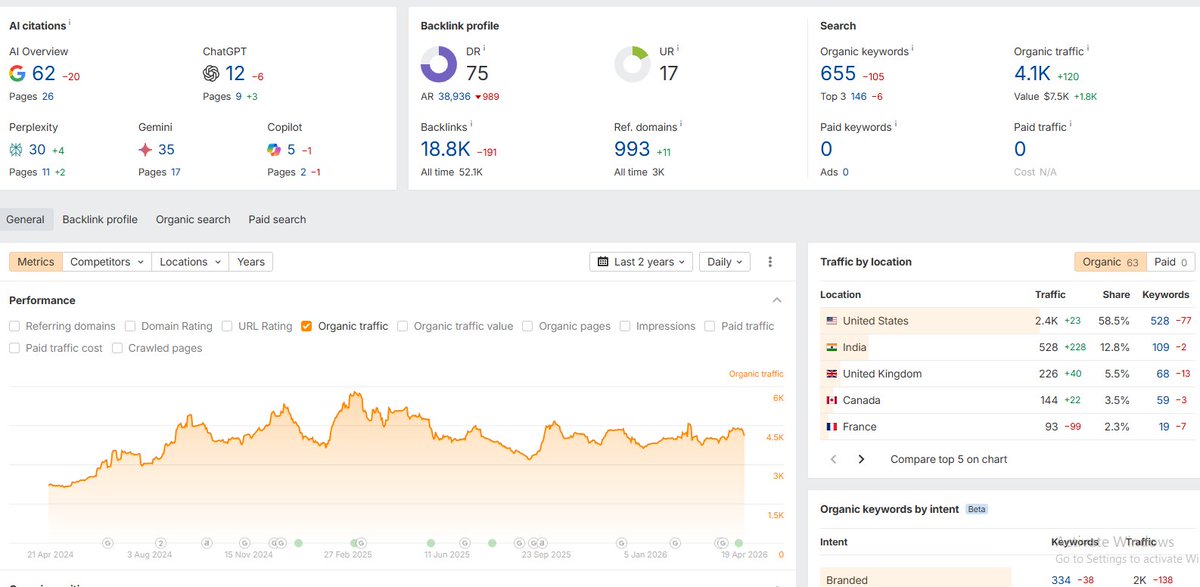1200x587 pixels.
Task: Open the Last 2 years date dropdown
Action: [641, 262]
